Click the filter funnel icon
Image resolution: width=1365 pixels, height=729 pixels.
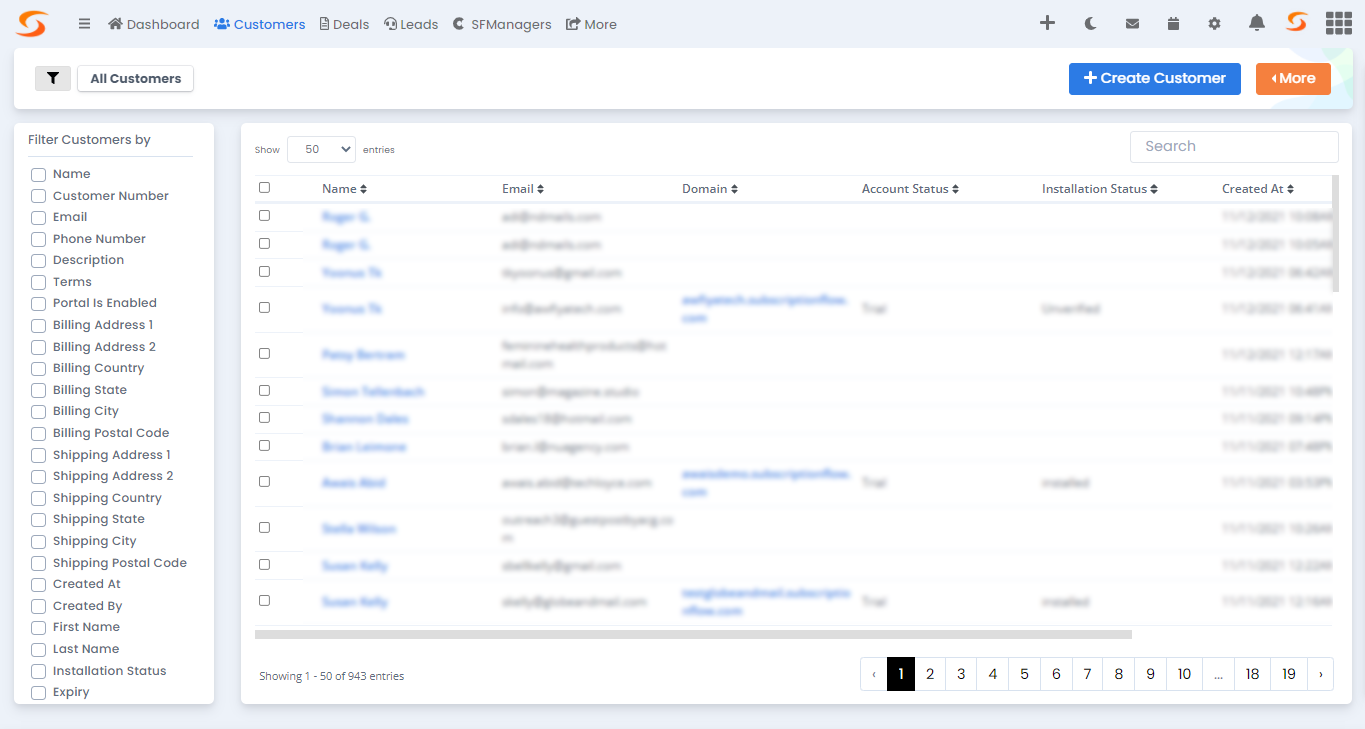tap(53, 78)
